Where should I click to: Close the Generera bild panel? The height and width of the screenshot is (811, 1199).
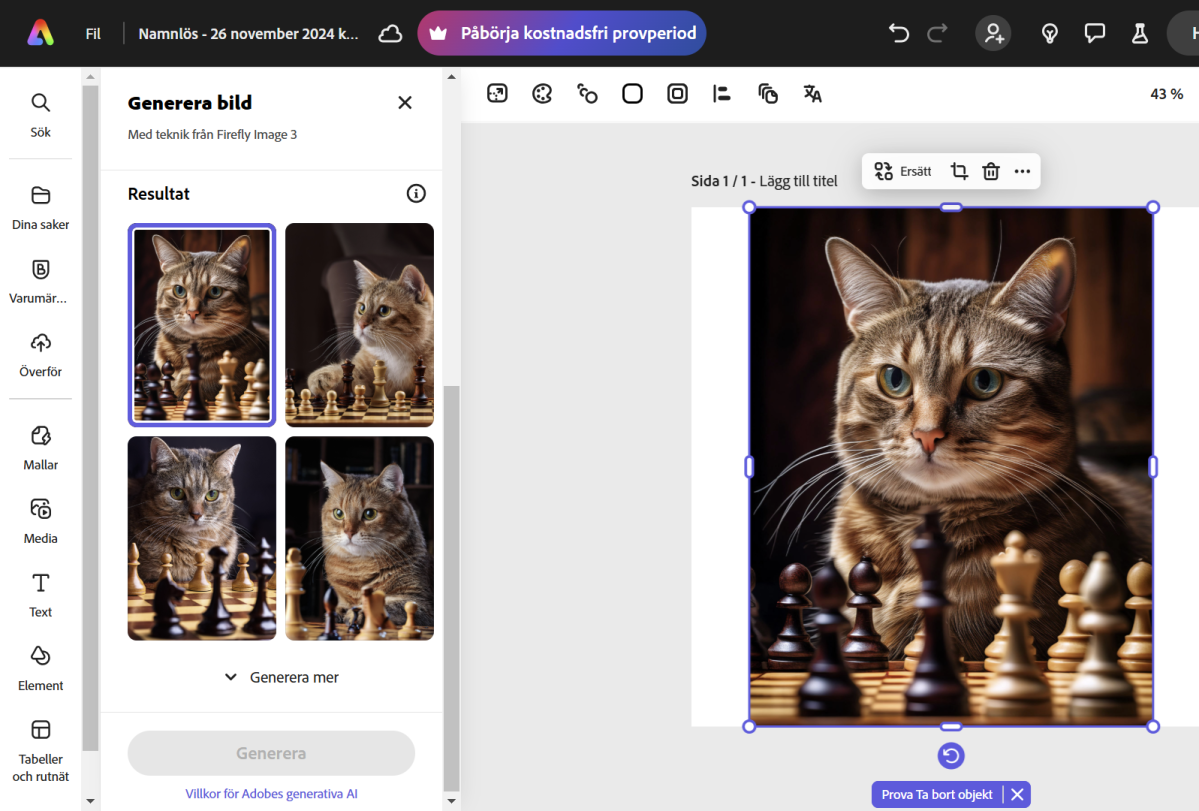pos(405,102)
